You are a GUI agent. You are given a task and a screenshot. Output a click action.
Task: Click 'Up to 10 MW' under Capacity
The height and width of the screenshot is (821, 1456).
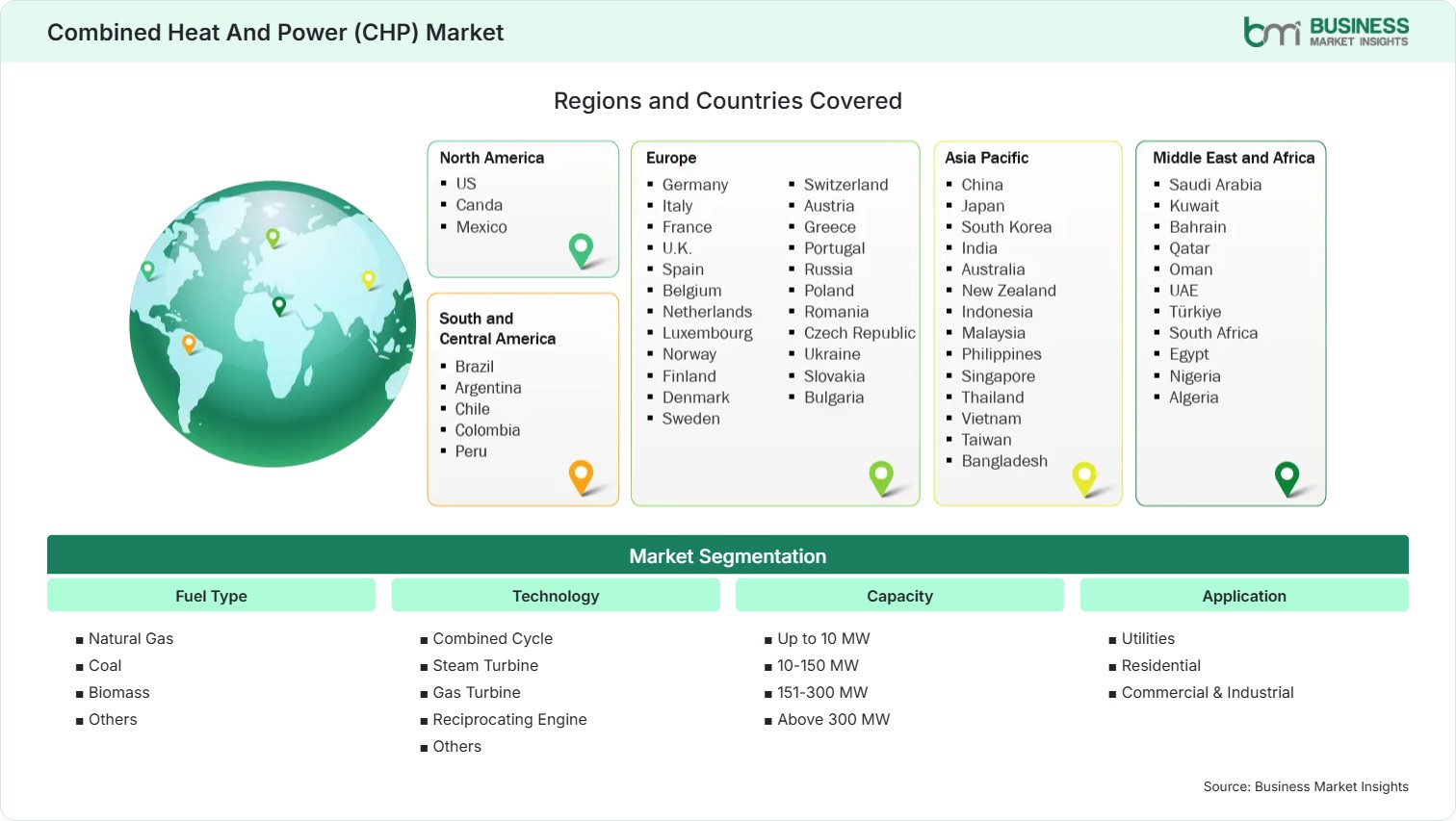click(x=823, y=638)
